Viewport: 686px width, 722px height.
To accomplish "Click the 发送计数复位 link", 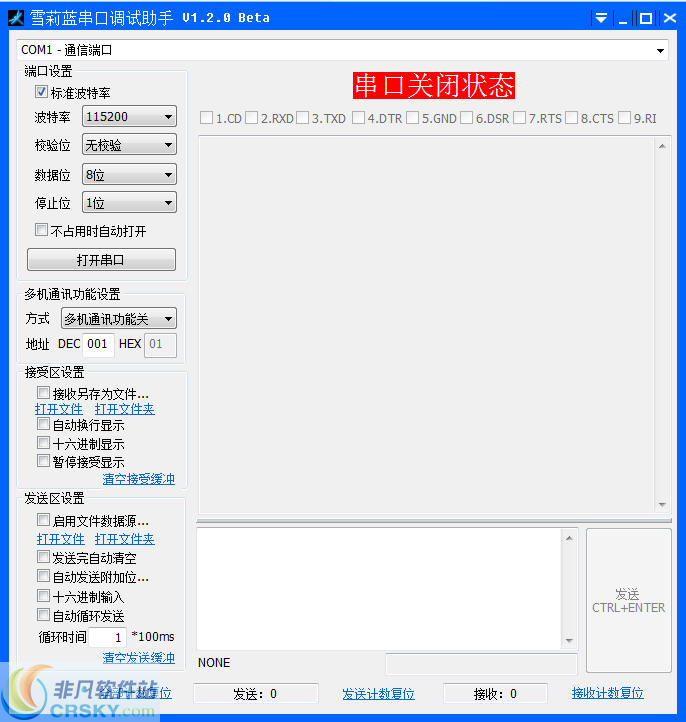I will click(x=378, y=694).
